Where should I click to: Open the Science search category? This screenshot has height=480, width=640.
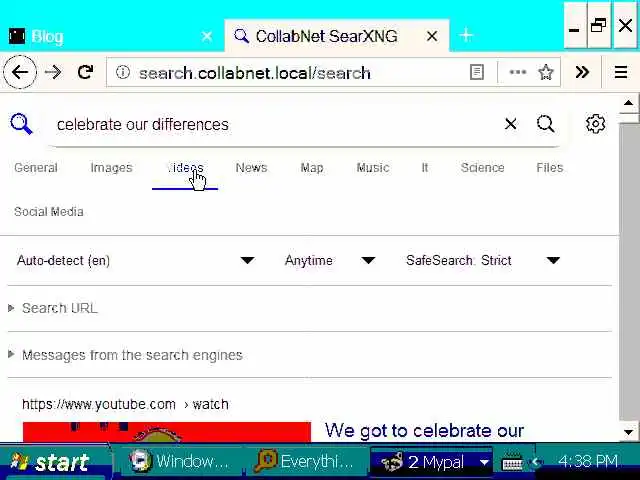coord(482,168)
